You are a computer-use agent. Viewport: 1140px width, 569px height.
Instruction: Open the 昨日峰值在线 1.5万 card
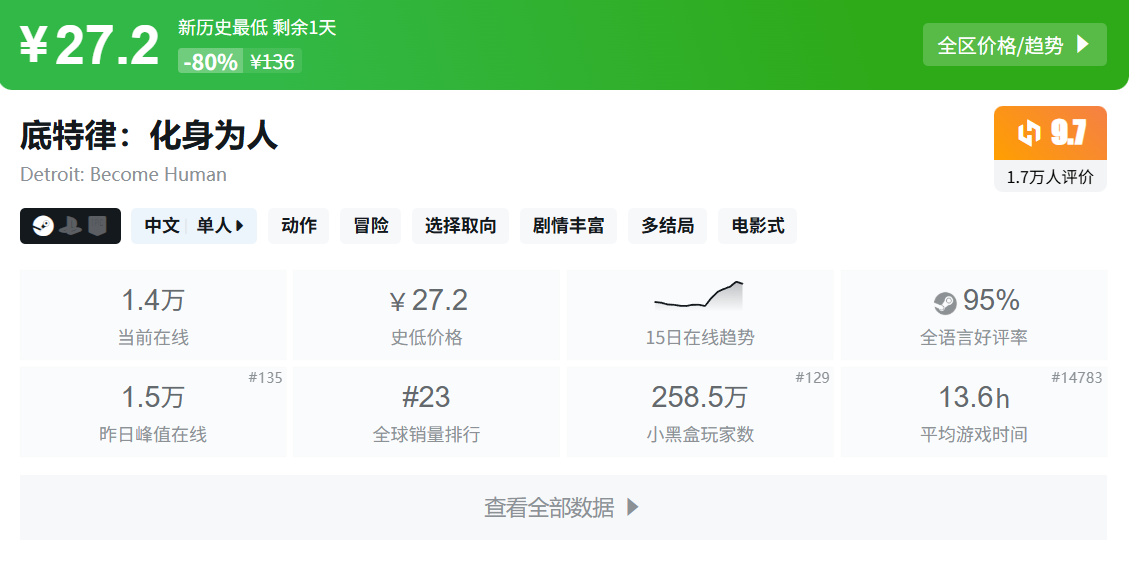153,411
